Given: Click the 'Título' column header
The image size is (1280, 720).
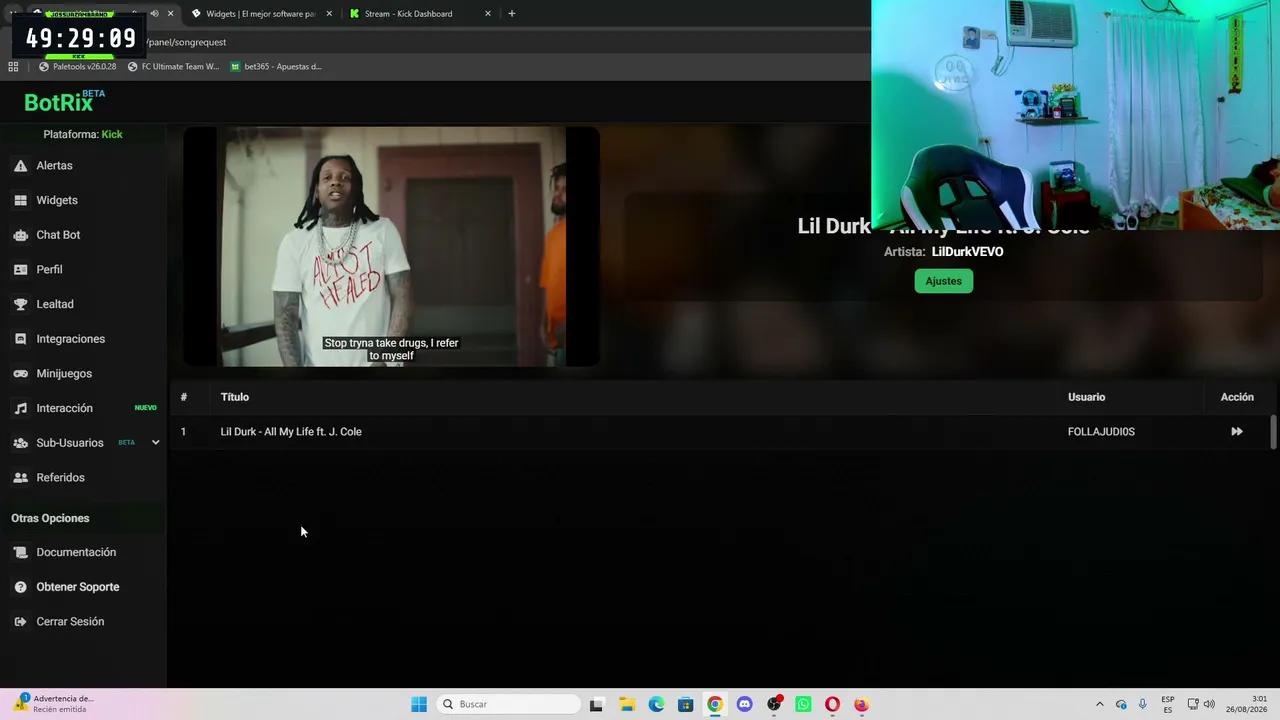Looking at the screenshot, I should 235,397.
